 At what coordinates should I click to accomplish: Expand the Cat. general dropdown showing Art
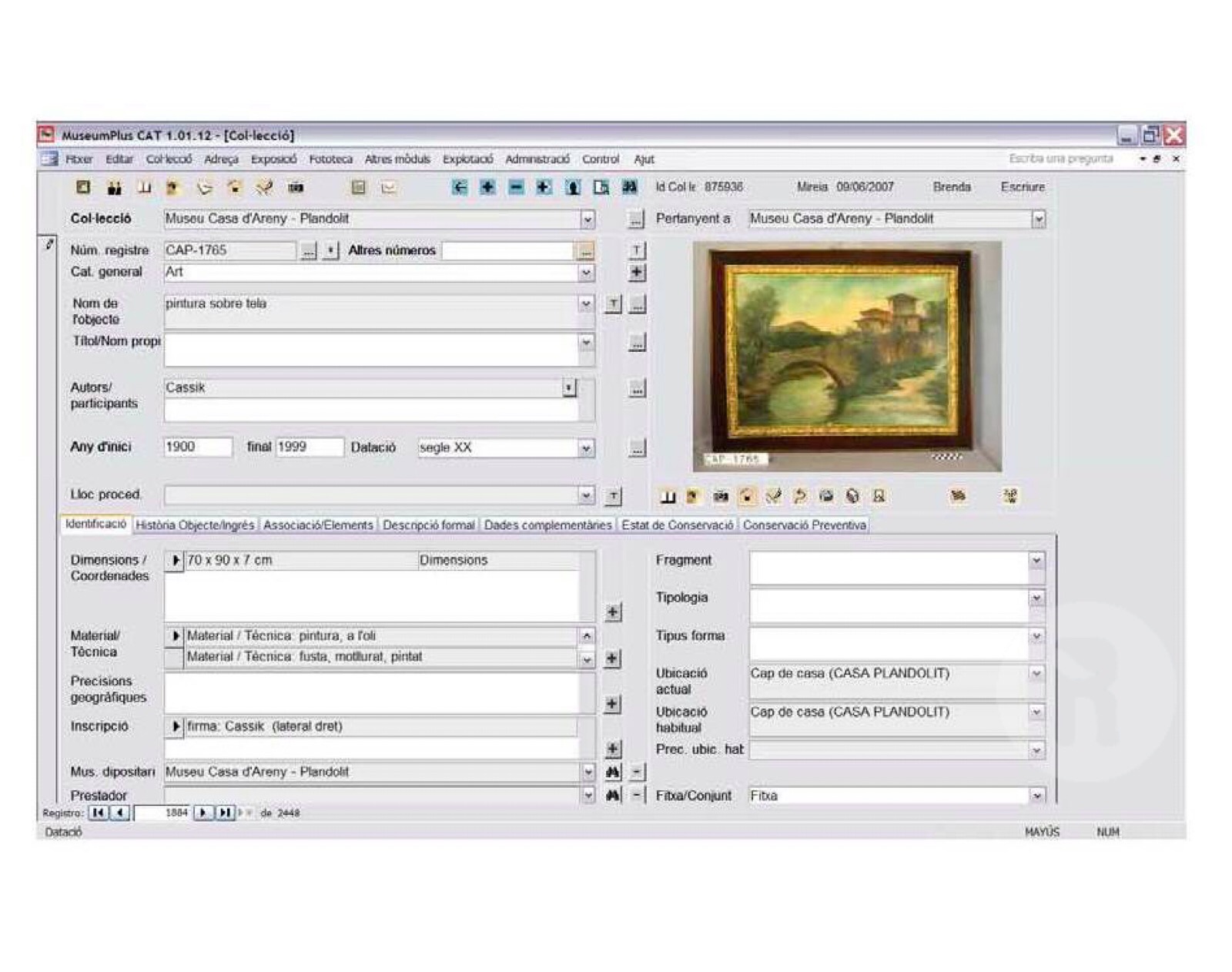(x=586, y=273)
